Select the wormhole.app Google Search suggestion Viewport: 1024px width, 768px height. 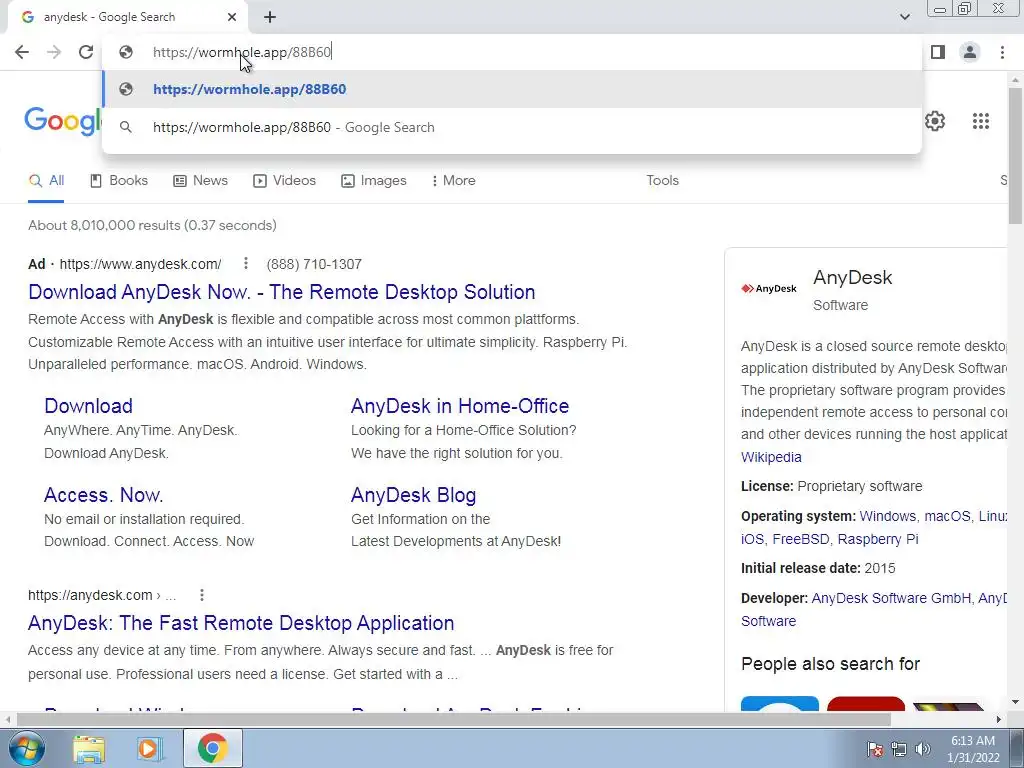coord(512,127)
